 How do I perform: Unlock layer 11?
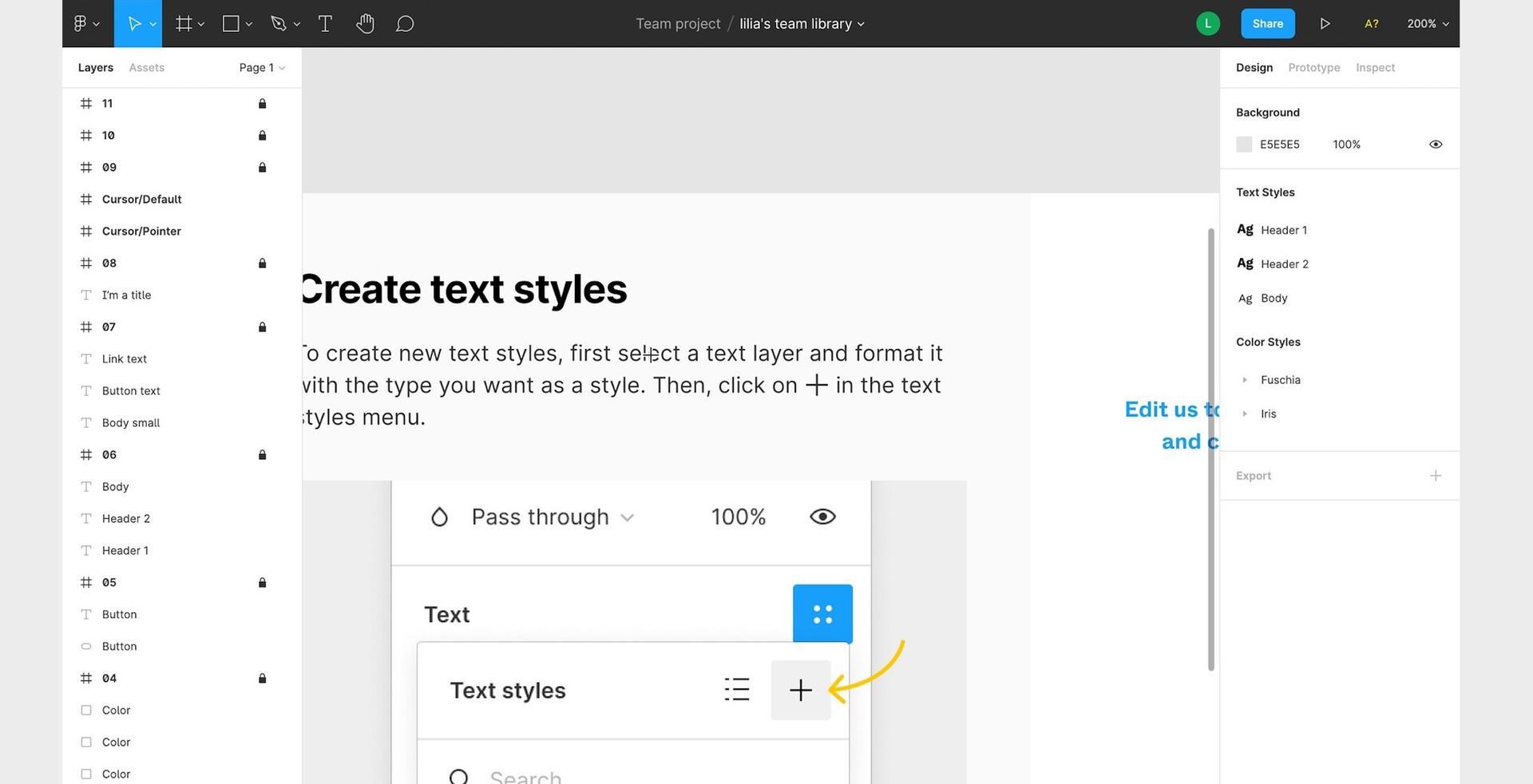tap(262, 103)
